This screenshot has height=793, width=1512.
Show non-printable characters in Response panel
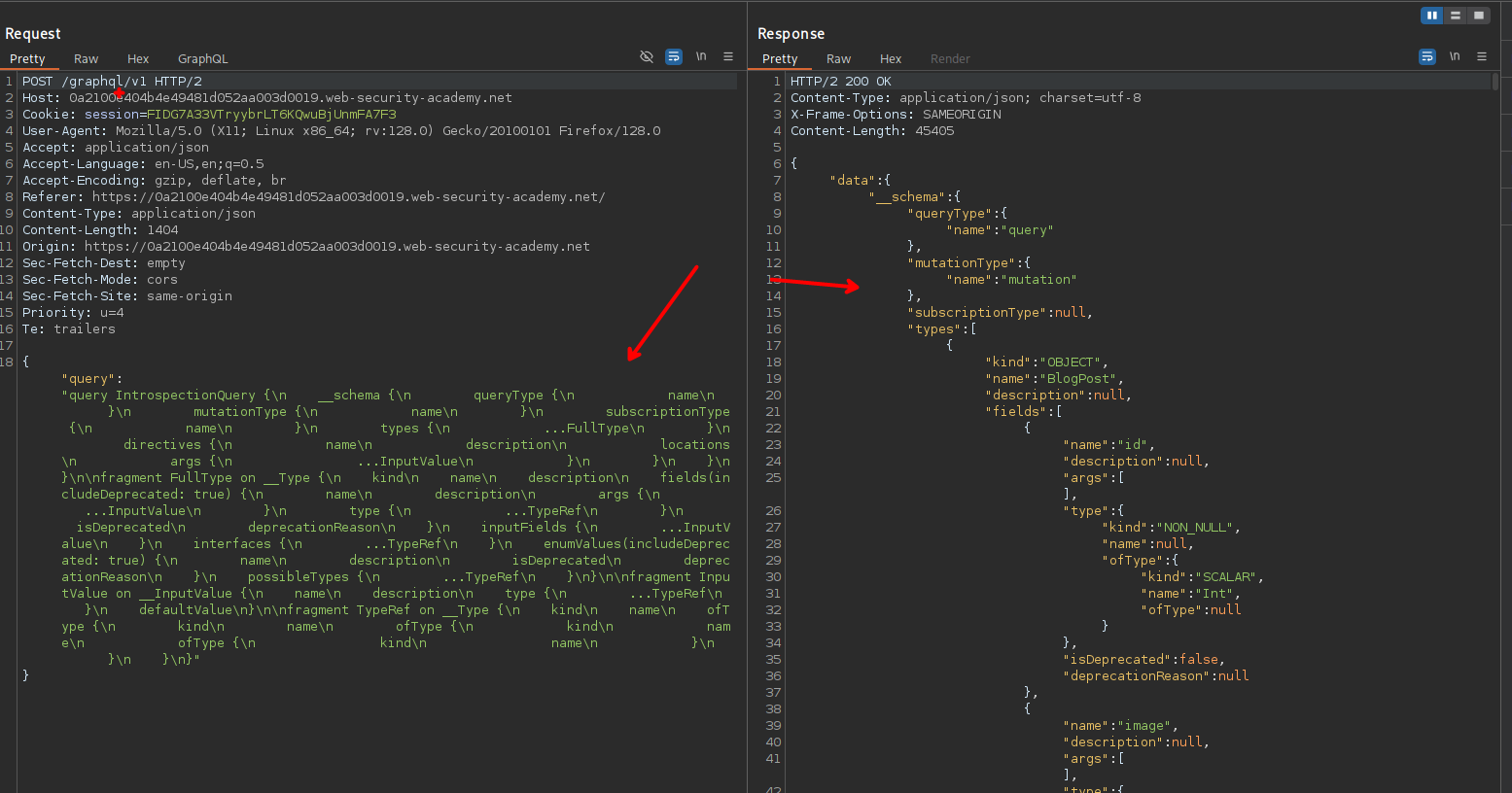[1455, 56]
